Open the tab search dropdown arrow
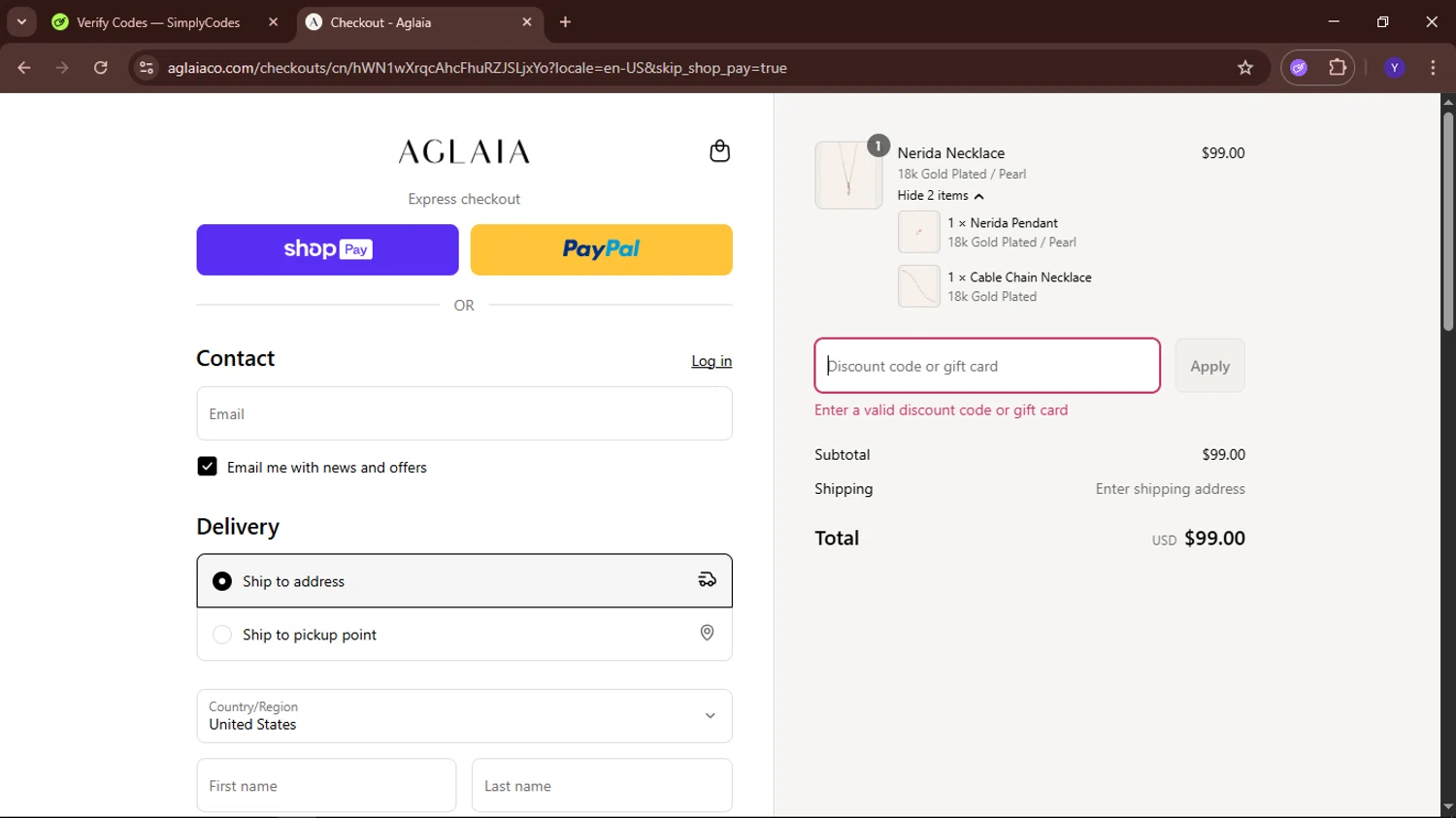The width and height of the screenshot is (1456, 818). click(21, 22)
